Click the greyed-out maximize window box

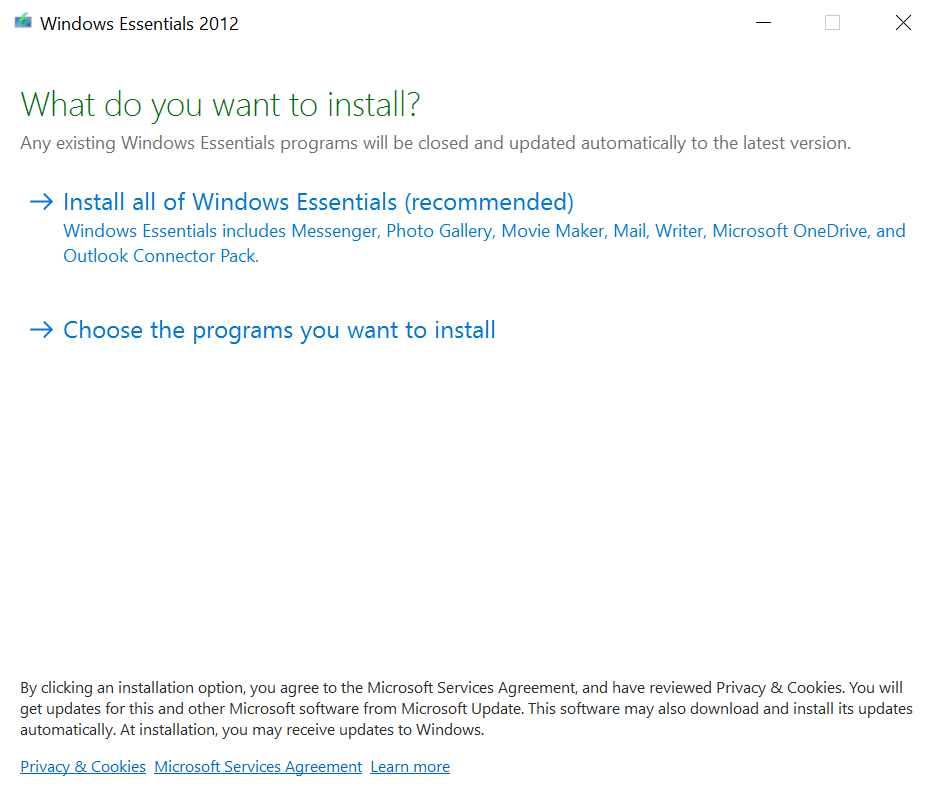pyautogui.click(x=832, y=23)
